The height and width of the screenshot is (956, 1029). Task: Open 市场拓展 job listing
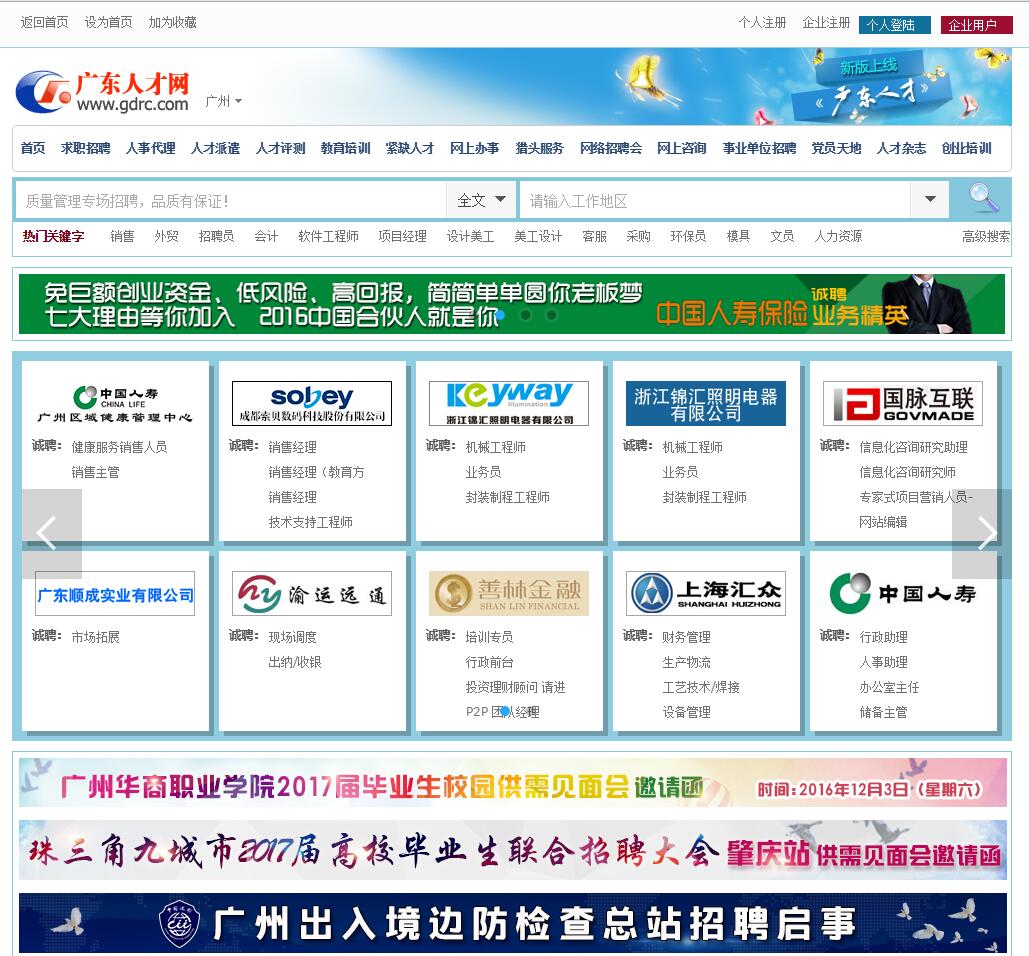point(96,637)
